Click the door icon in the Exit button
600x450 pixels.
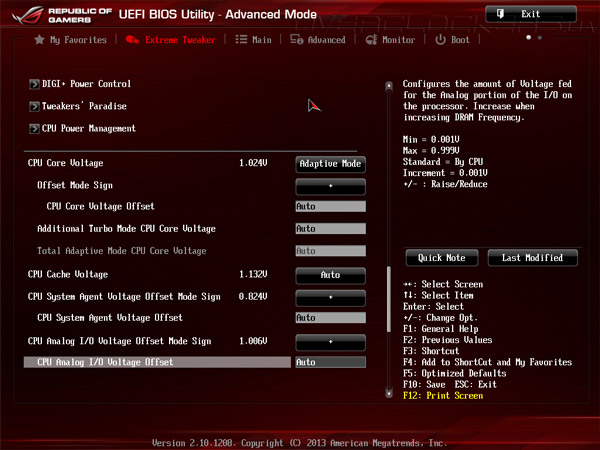500,14
